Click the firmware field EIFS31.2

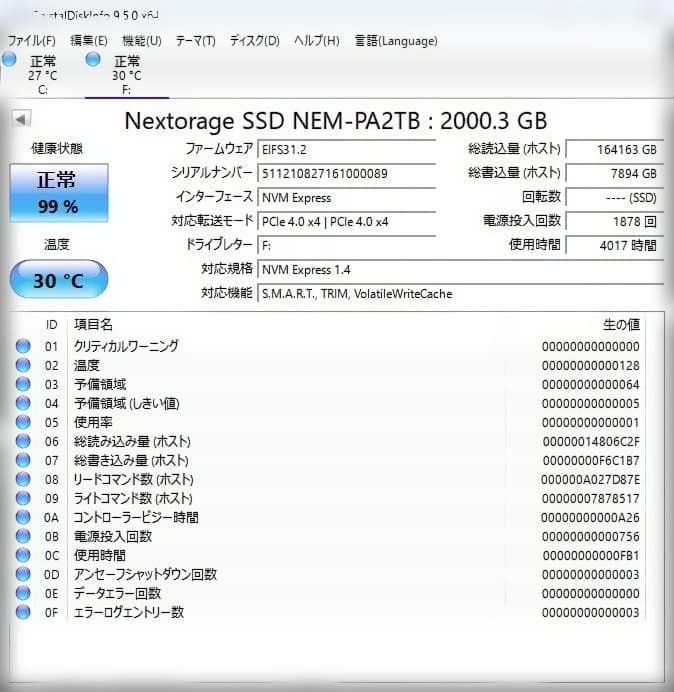click(x=346, y=149)
